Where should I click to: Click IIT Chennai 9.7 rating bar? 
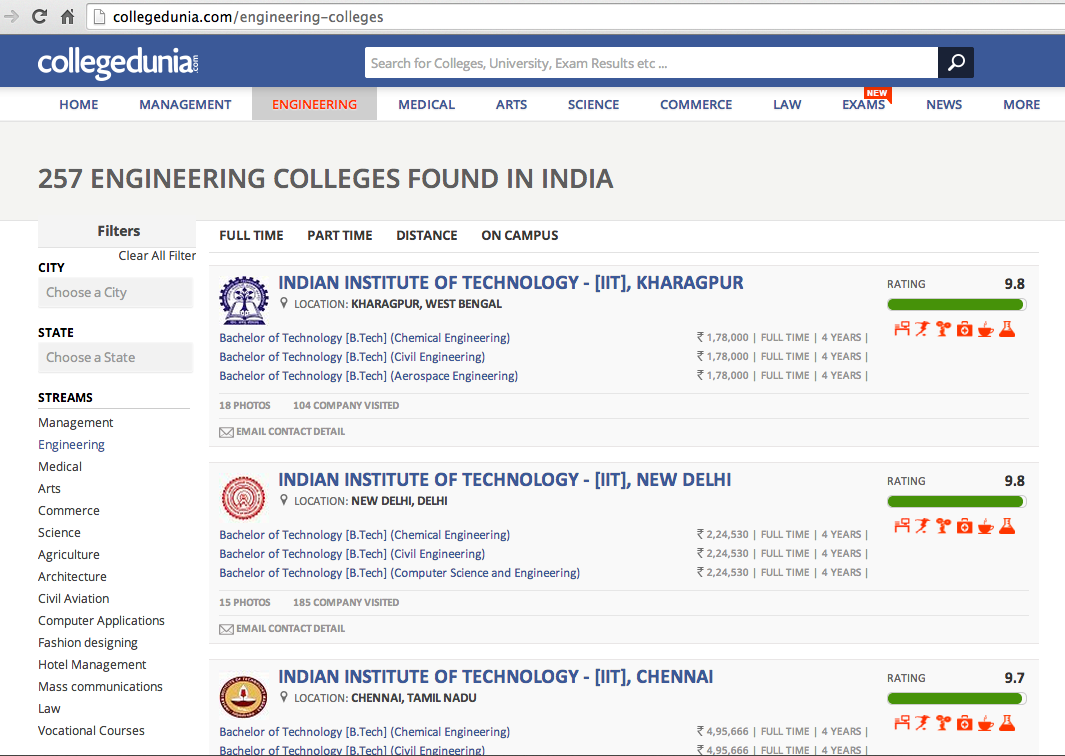(956, 698)
